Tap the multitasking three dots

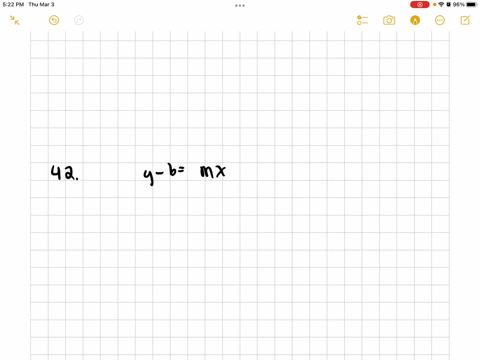click(x=240, y=5)
